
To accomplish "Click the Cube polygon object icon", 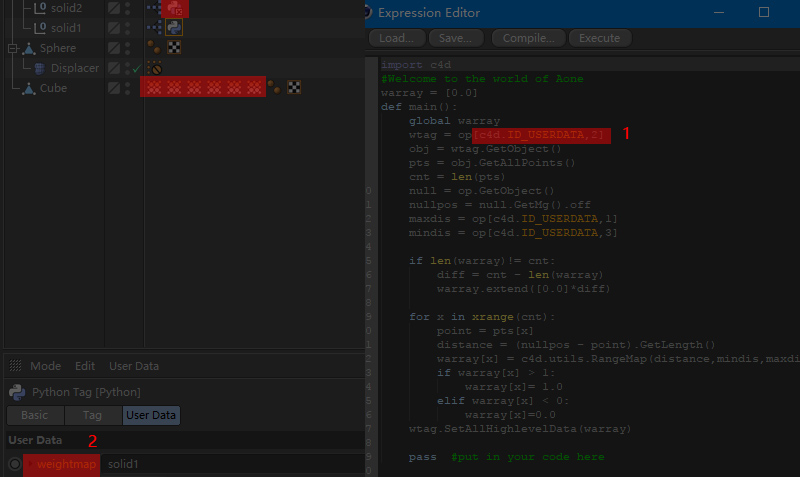I will (29, 88).
